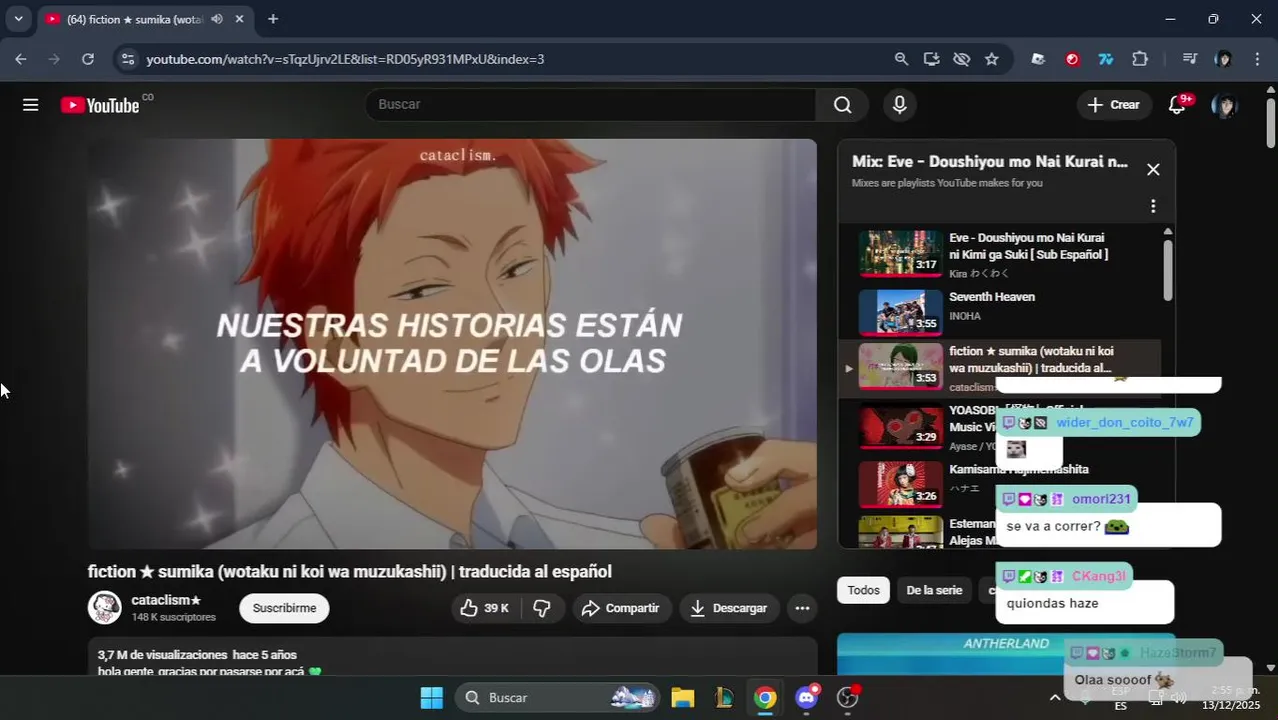1278x720 pixels.
Task: Open the 7TV extension
Action: pos(1105,59)
